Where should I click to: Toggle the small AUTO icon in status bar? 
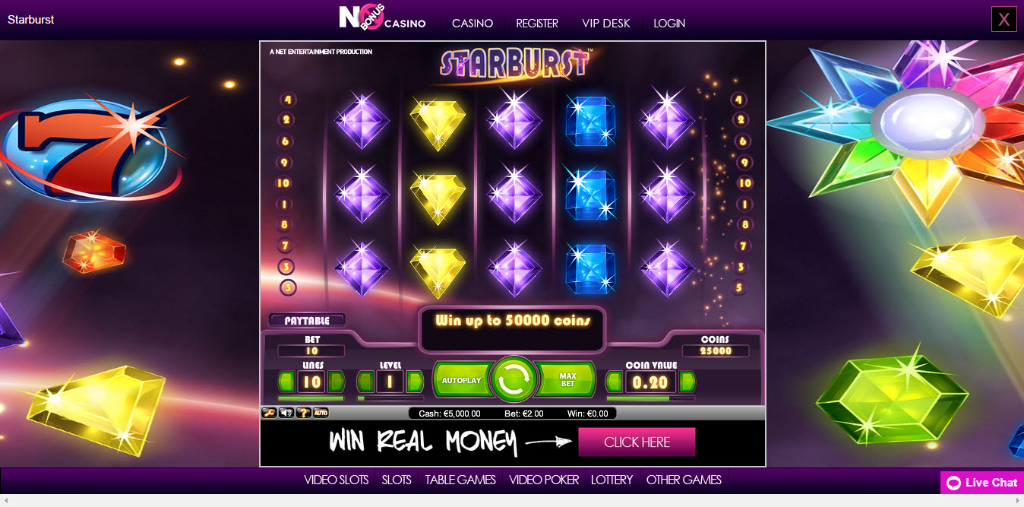coord(321,412)
